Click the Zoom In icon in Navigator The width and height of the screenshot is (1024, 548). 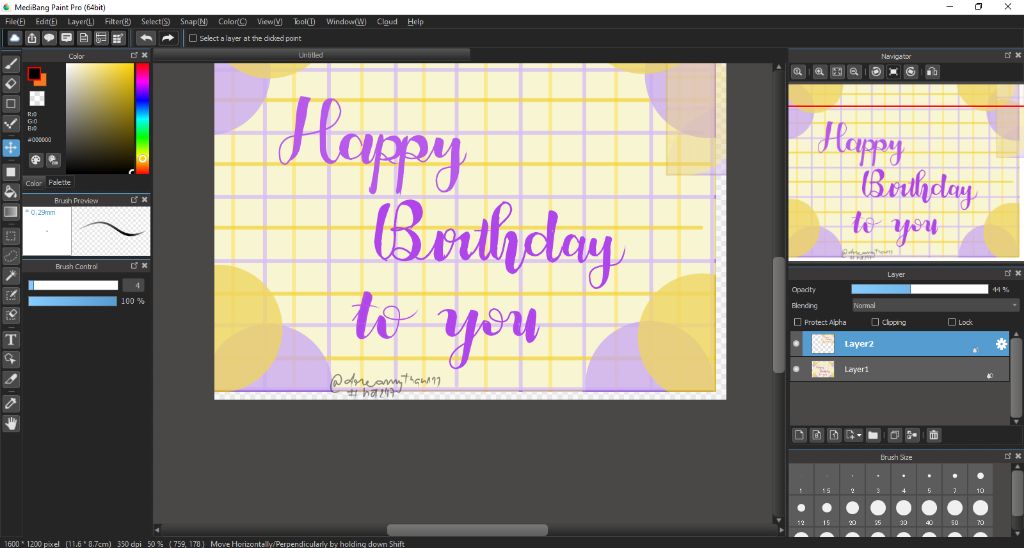[x=819, y=72]
